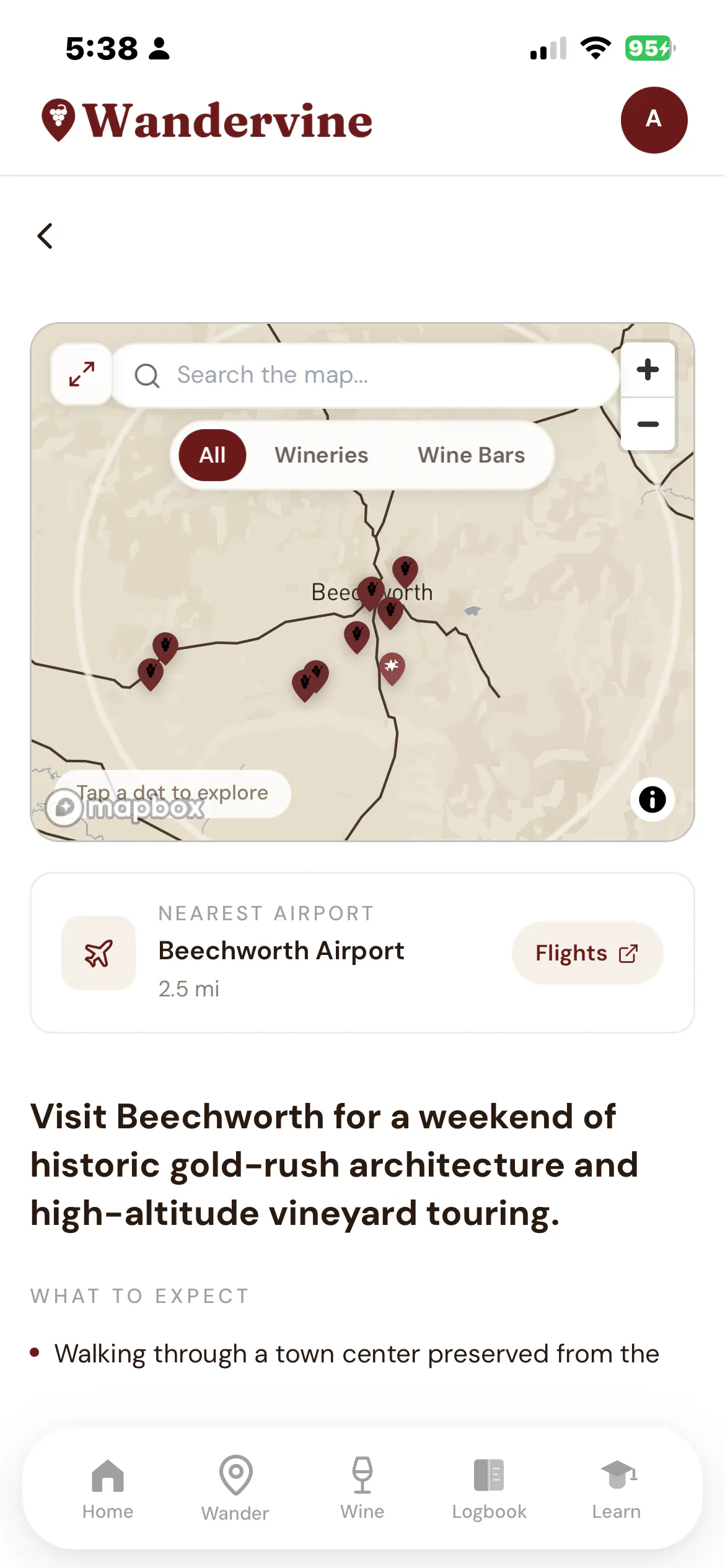Expand the map to fullscreen
The image size is (725, 1568).
pyautogui.click(x=82, y=374)
